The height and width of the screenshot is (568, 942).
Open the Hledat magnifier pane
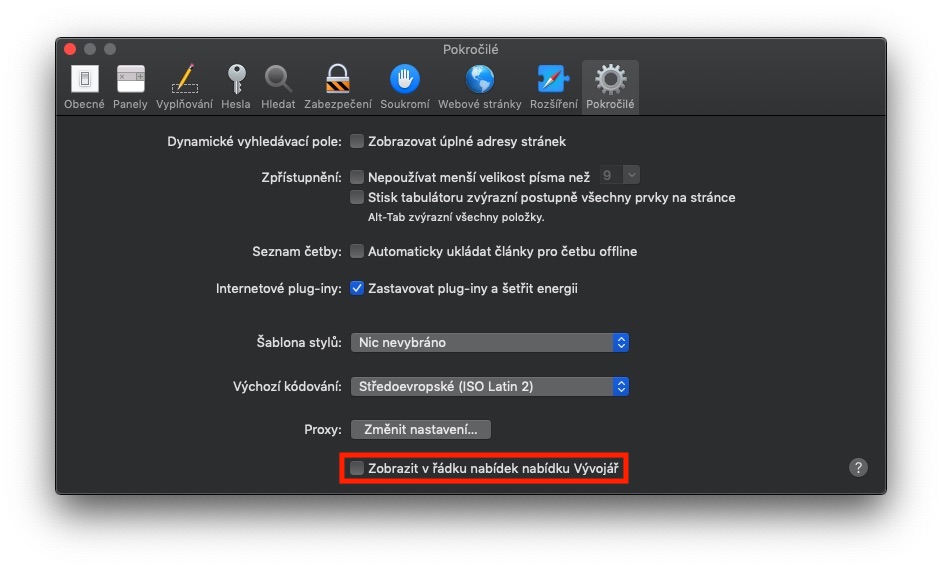(278, 87)
